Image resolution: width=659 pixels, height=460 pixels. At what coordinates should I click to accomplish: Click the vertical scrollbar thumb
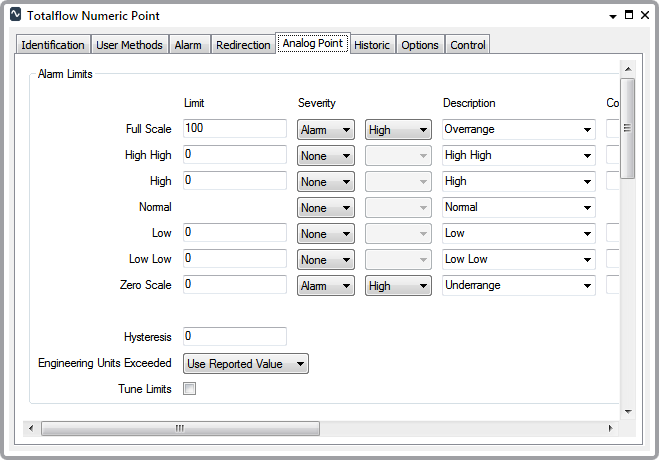(x=628, y=128)
